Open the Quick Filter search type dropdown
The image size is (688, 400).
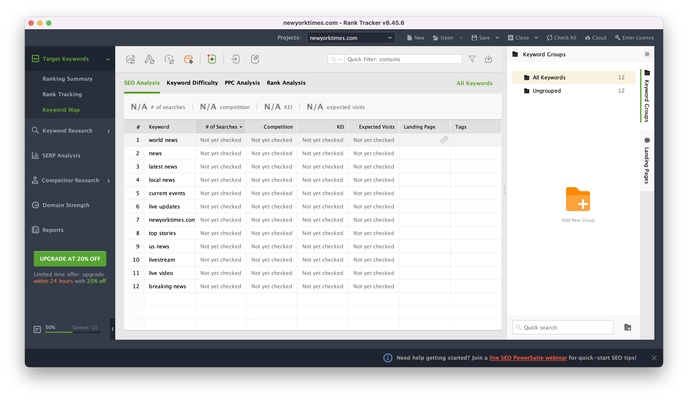[x=336, y=59]
